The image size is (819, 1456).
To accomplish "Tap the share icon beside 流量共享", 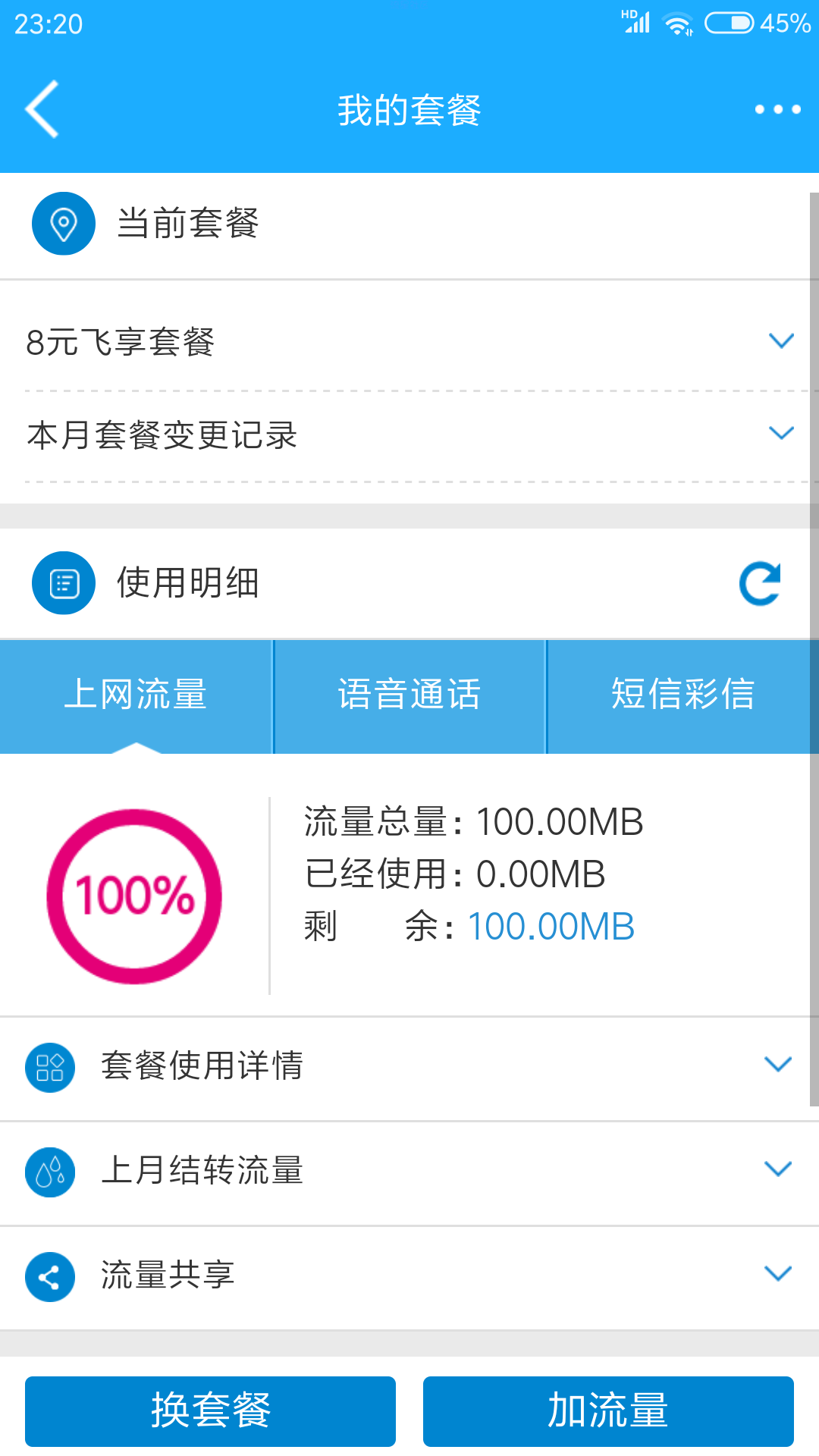I will 50,1277.
